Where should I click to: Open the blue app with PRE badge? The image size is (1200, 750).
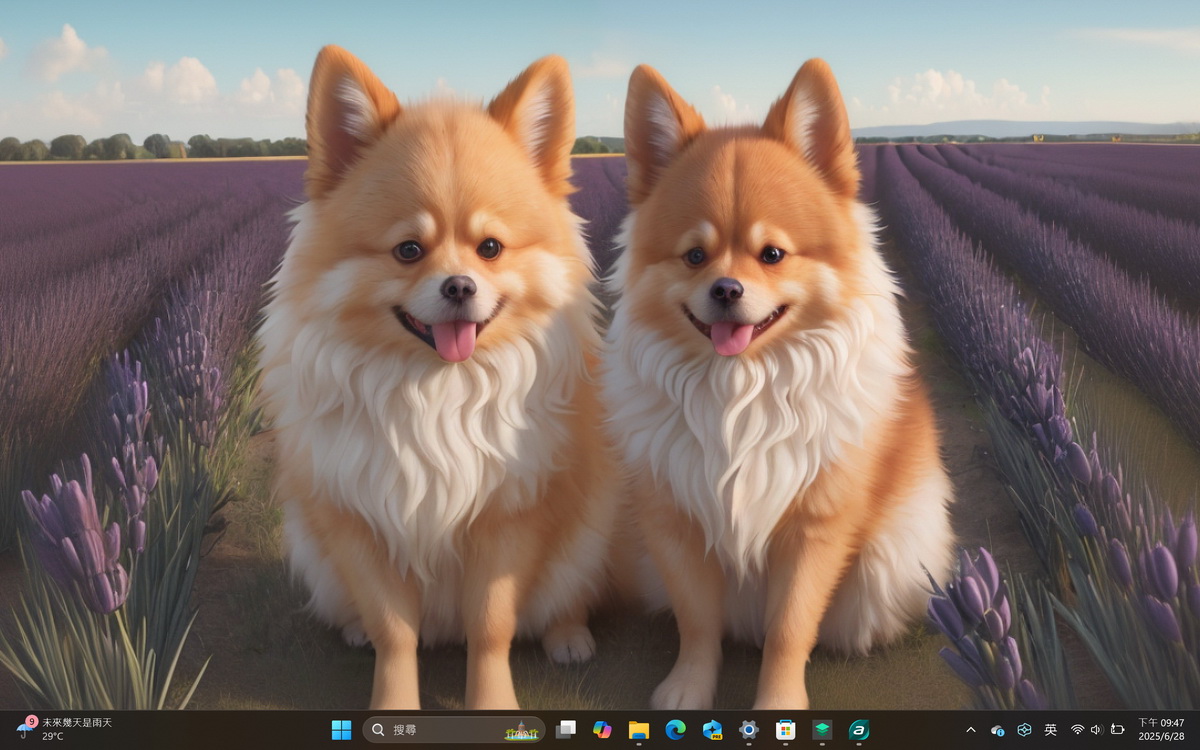click(x=712, y=730)
